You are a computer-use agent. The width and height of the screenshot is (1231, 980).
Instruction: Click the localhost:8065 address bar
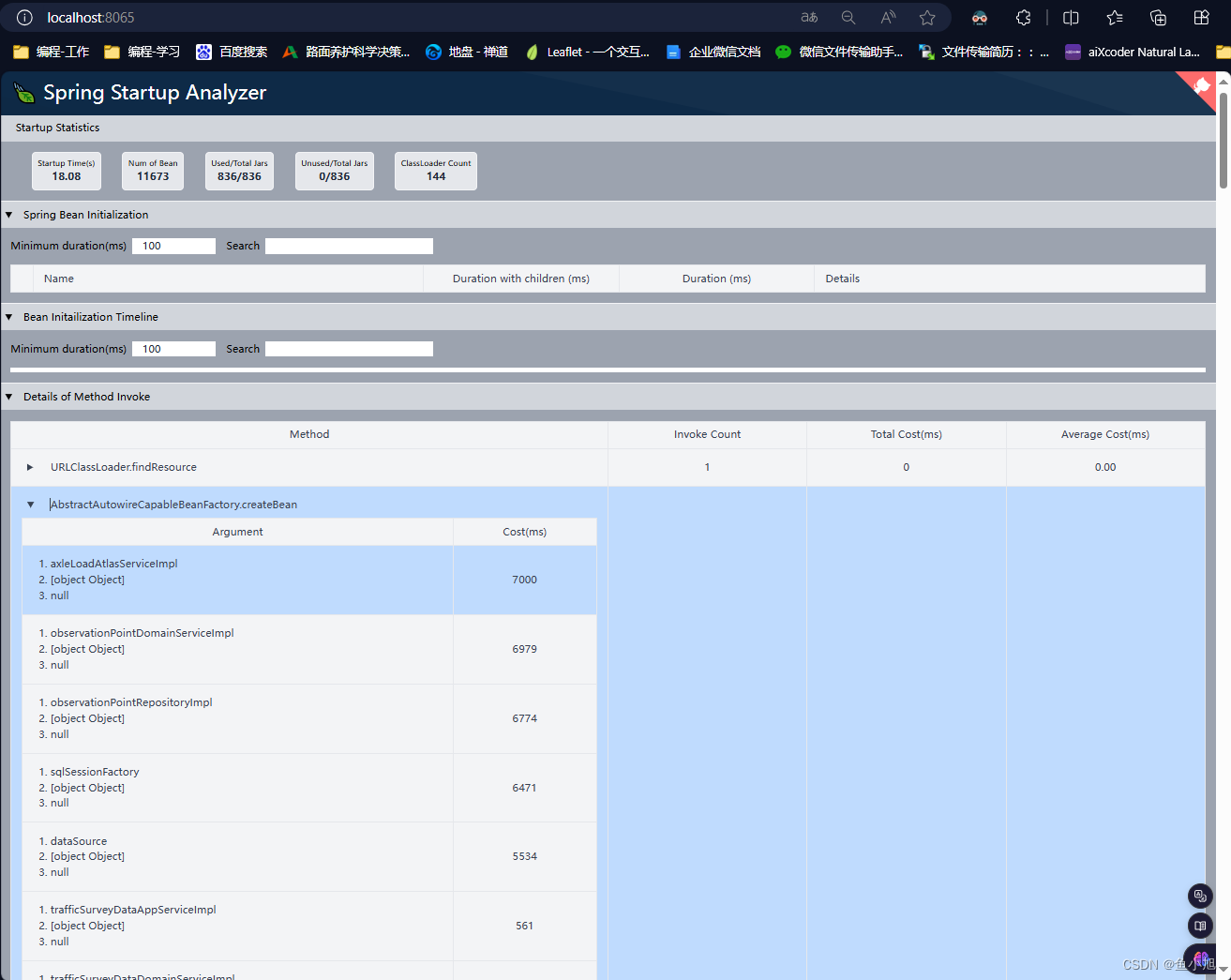coord(403,17)
